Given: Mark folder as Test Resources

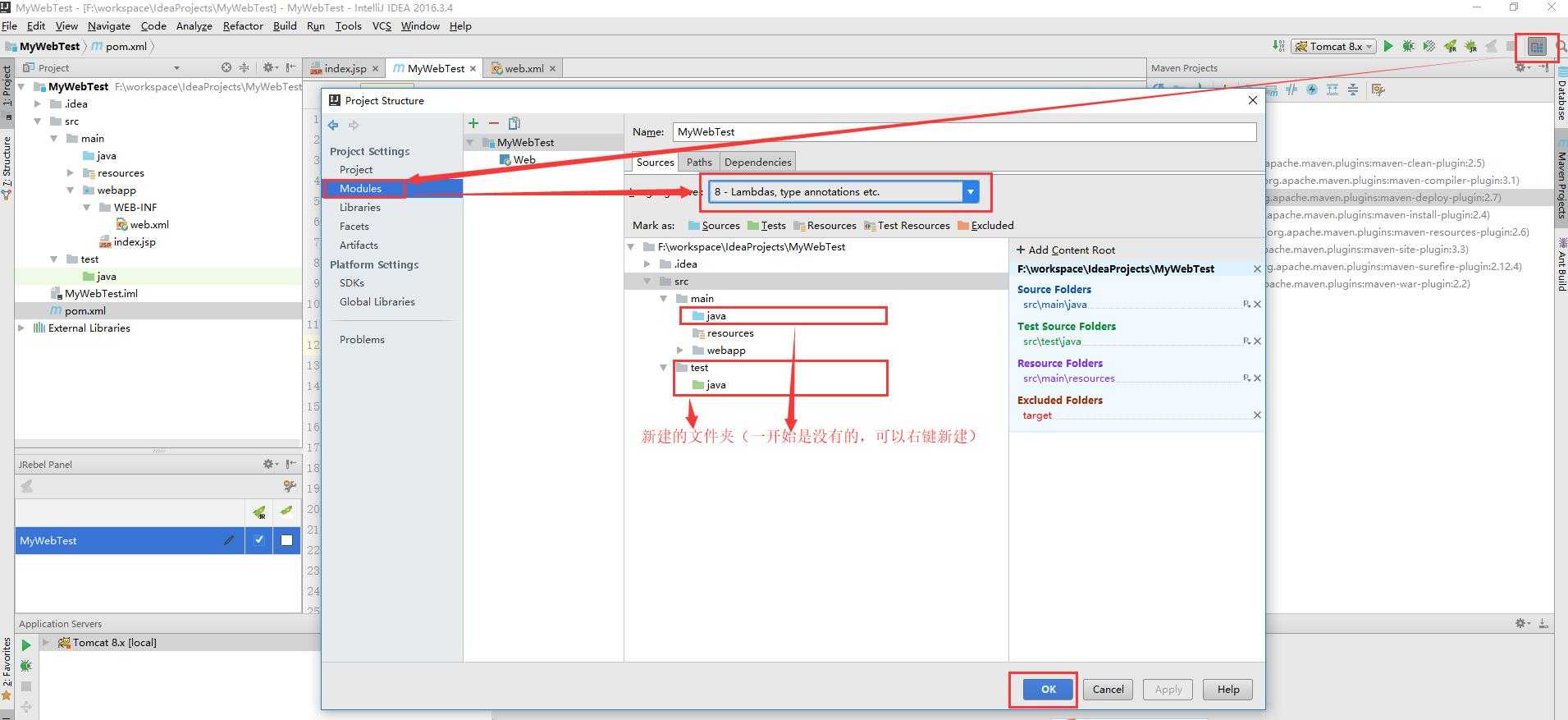Looking at the screenshot, I should (x=907, y=226).
